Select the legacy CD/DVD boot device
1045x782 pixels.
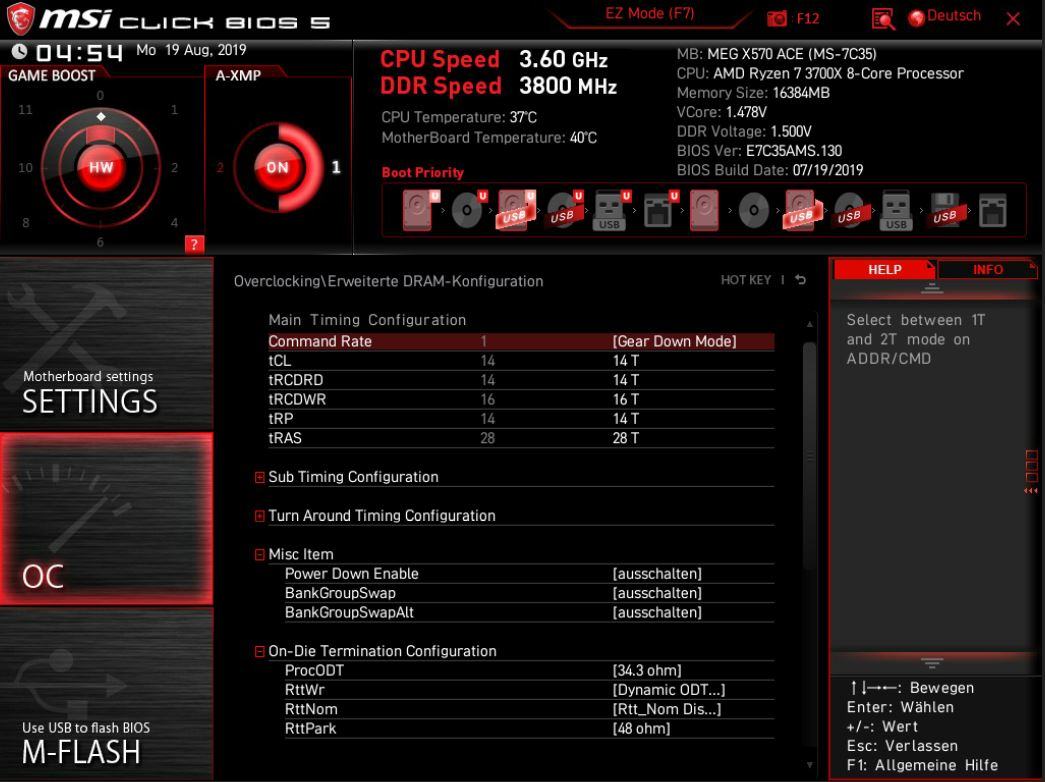(x=754, y=210)
